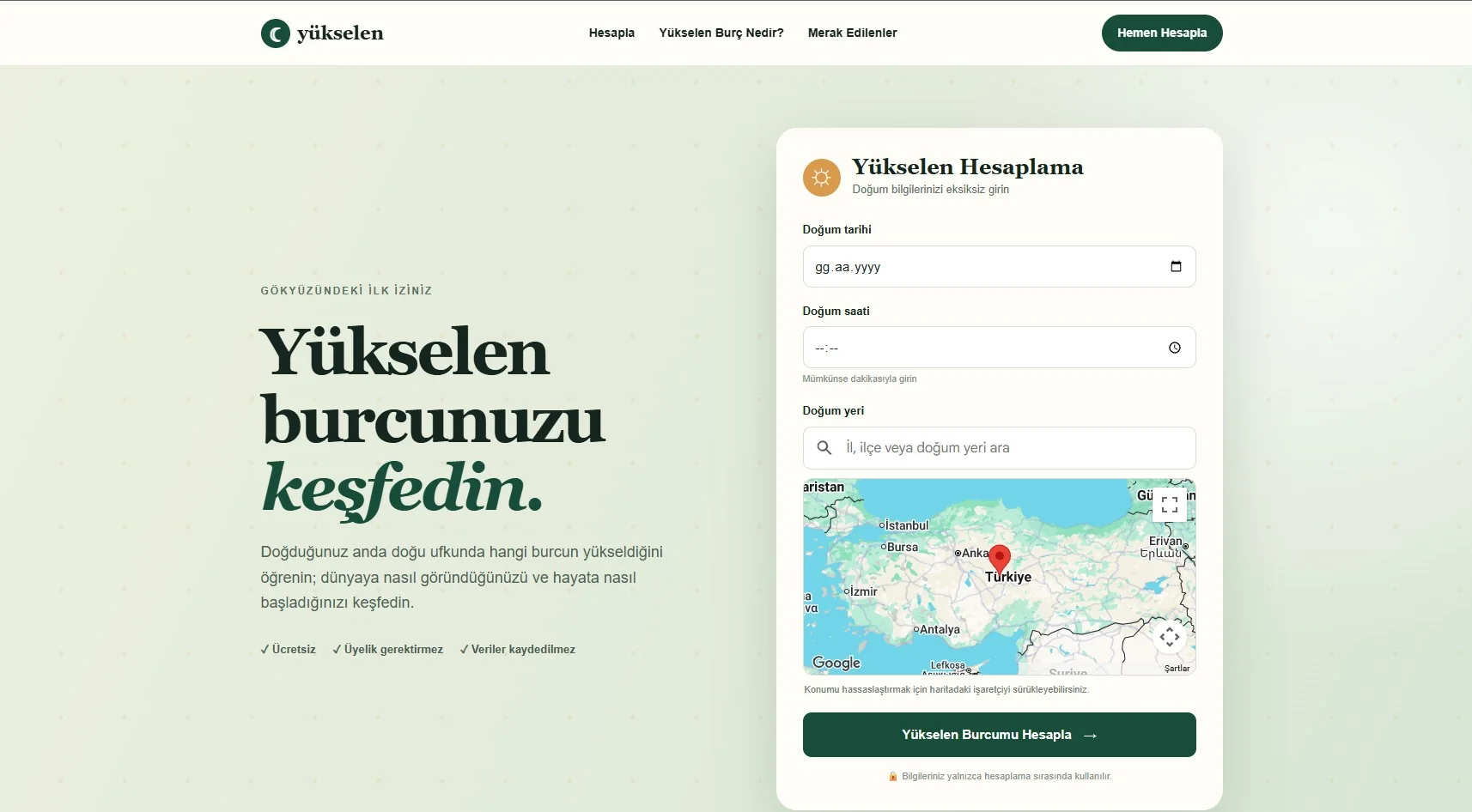Click the Doğum yeri search input
Viewport: 1472px width, 812px height.
1000,448
